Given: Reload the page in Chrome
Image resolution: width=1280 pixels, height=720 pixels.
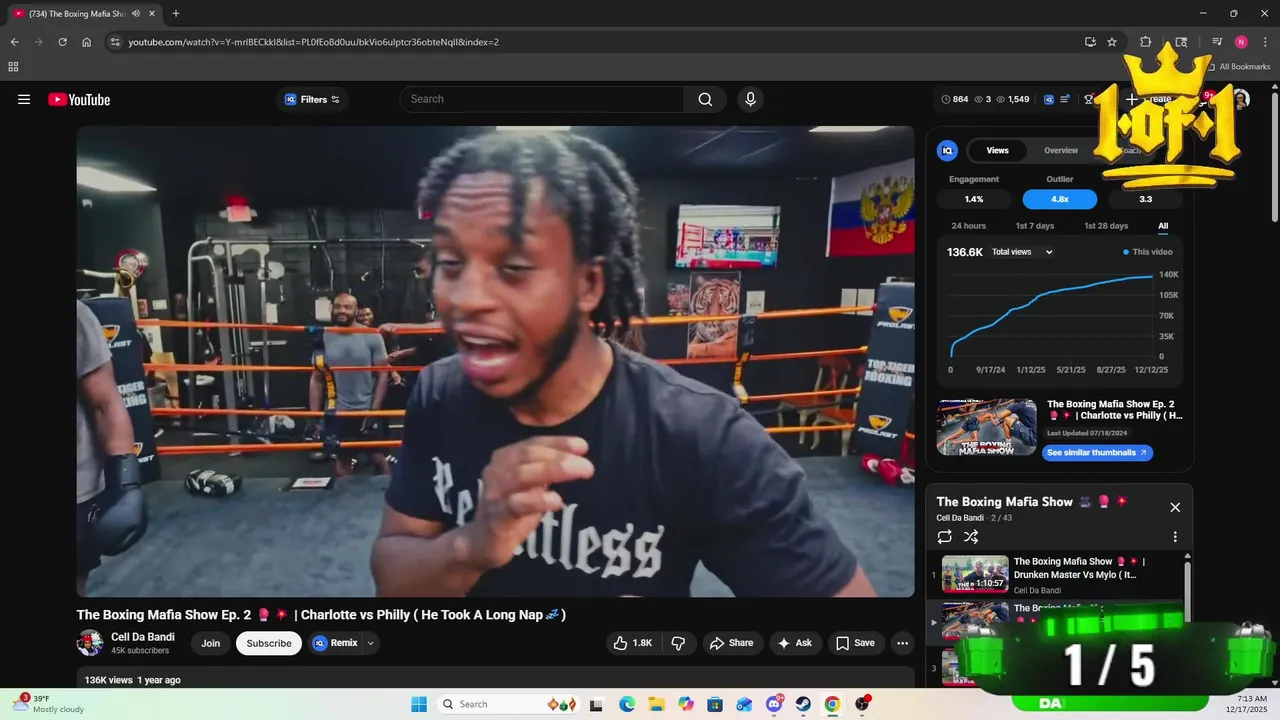Looking at the screenshot, I should [62, 42].
